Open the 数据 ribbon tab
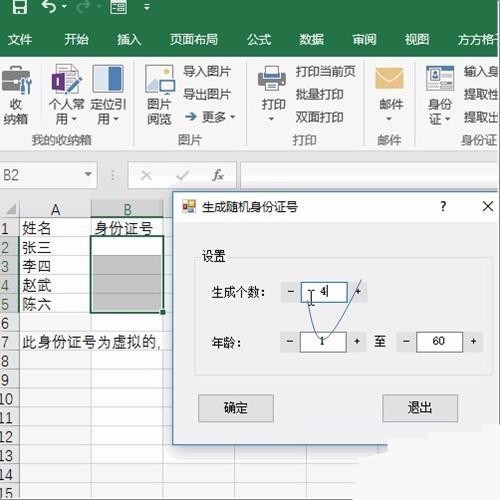 (x=311, y=40)
